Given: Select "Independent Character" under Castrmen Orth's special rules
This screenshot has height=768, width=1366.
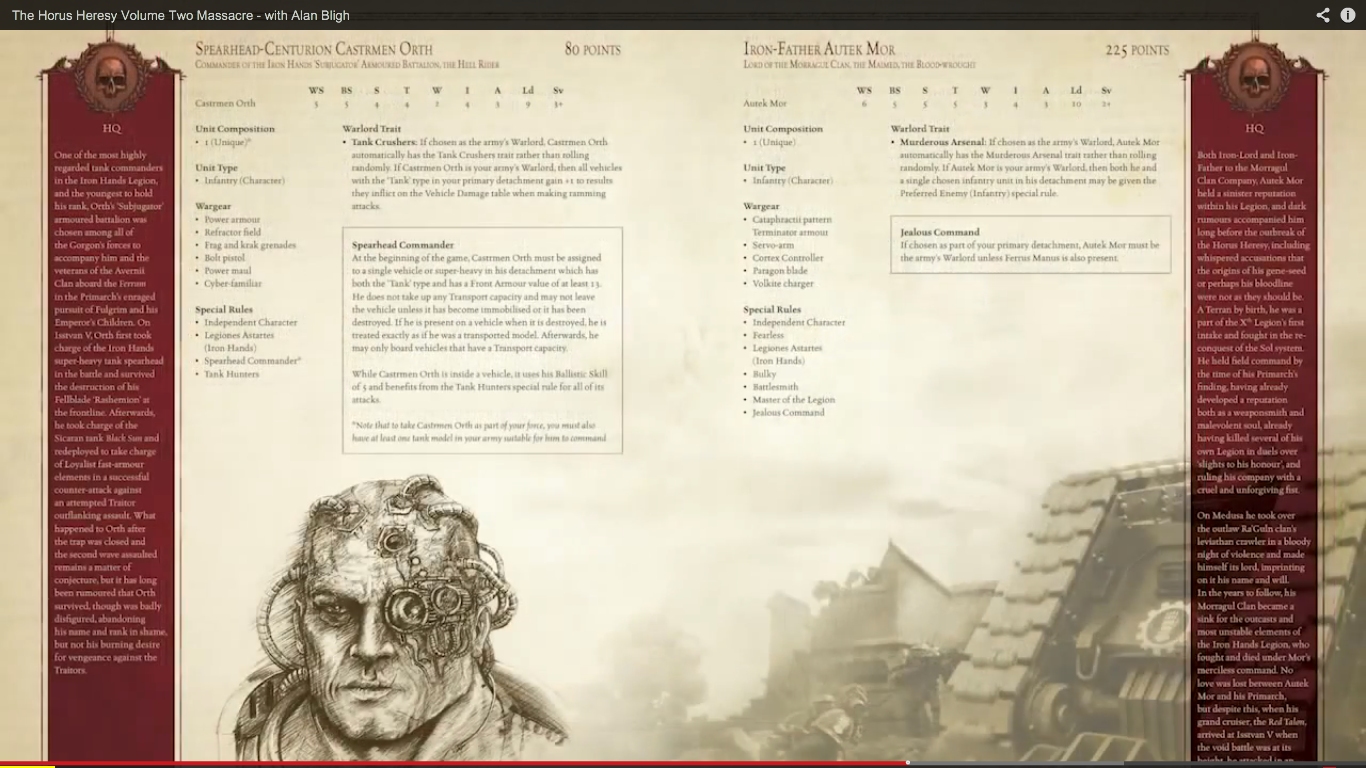Looking at the screenshot, I should (x=251, y=323).
